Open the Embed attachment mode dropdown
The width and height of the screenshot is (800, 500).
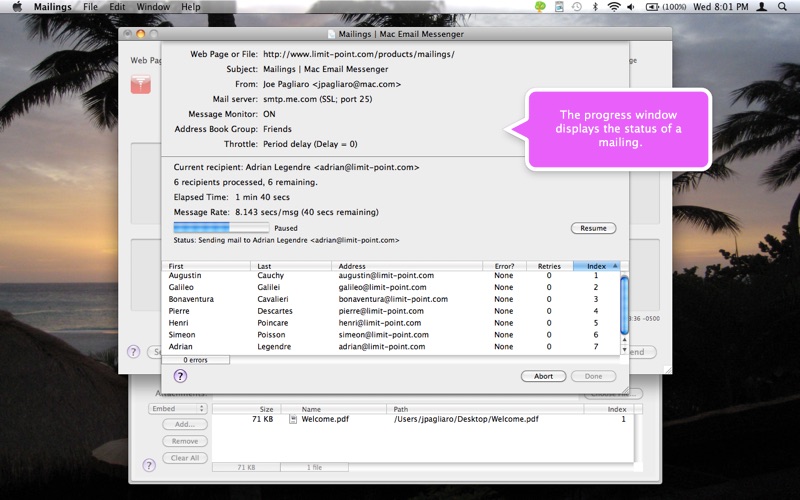click(x=177, y=409)
